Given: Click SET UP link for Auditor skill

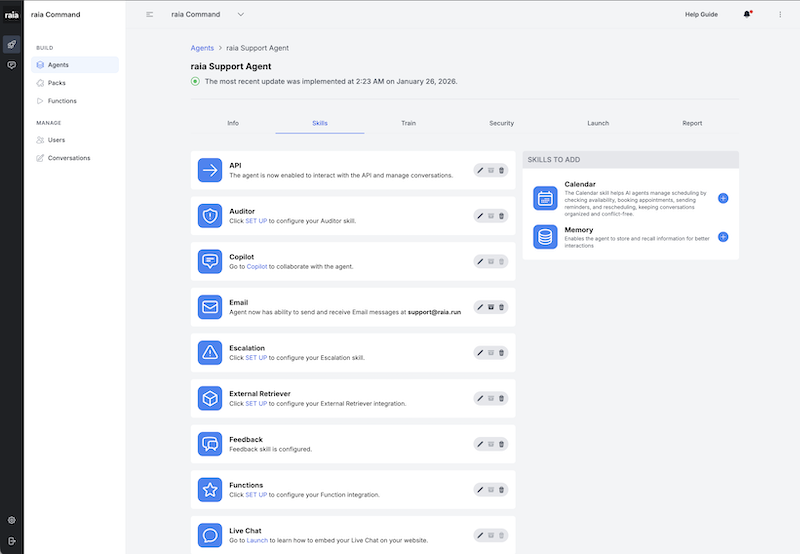Looking at the screenshot, I should click(256, 221).
